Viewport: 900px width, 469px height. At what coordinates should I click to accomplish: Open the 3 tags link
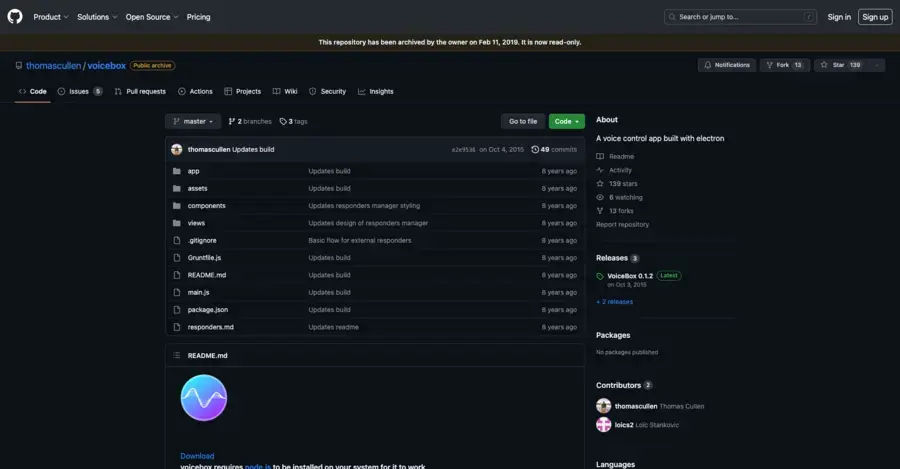point(293,121)
